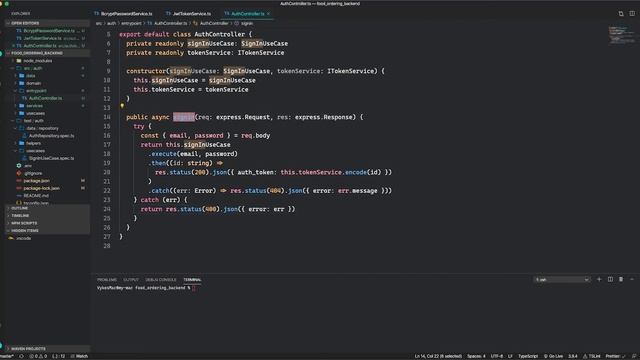Screen dimensions: 640x360
Task: Open AuthController.ts in the file tree
Action: [x=45, y=98]
